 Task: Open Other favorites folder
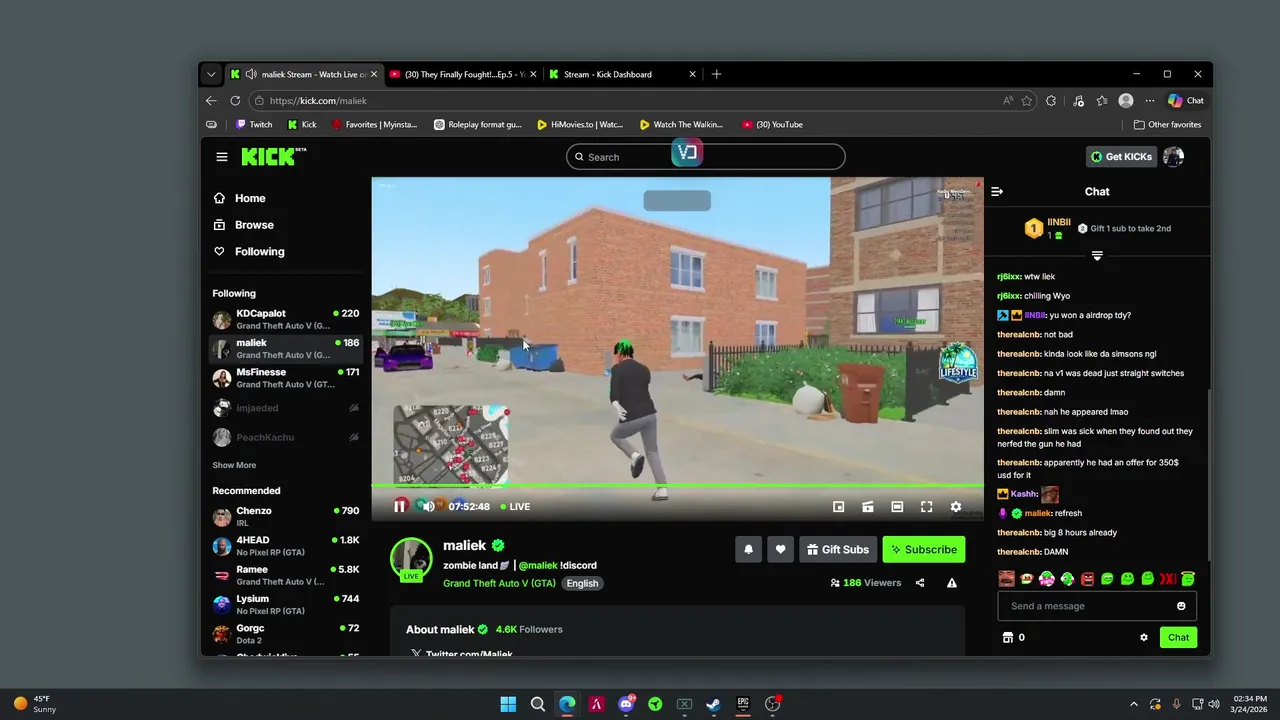click(1167, 125)
